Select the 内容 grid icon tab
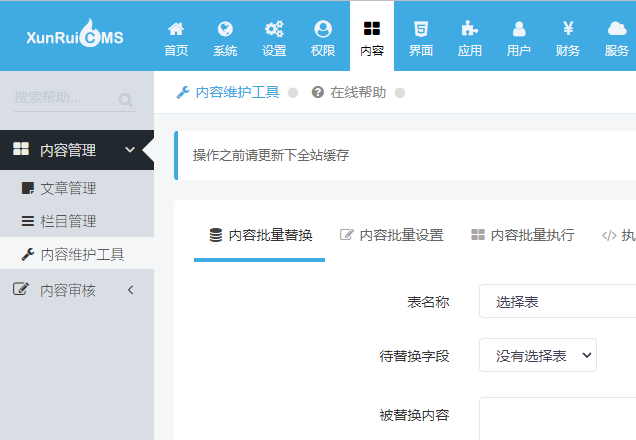 coord(372,29)
